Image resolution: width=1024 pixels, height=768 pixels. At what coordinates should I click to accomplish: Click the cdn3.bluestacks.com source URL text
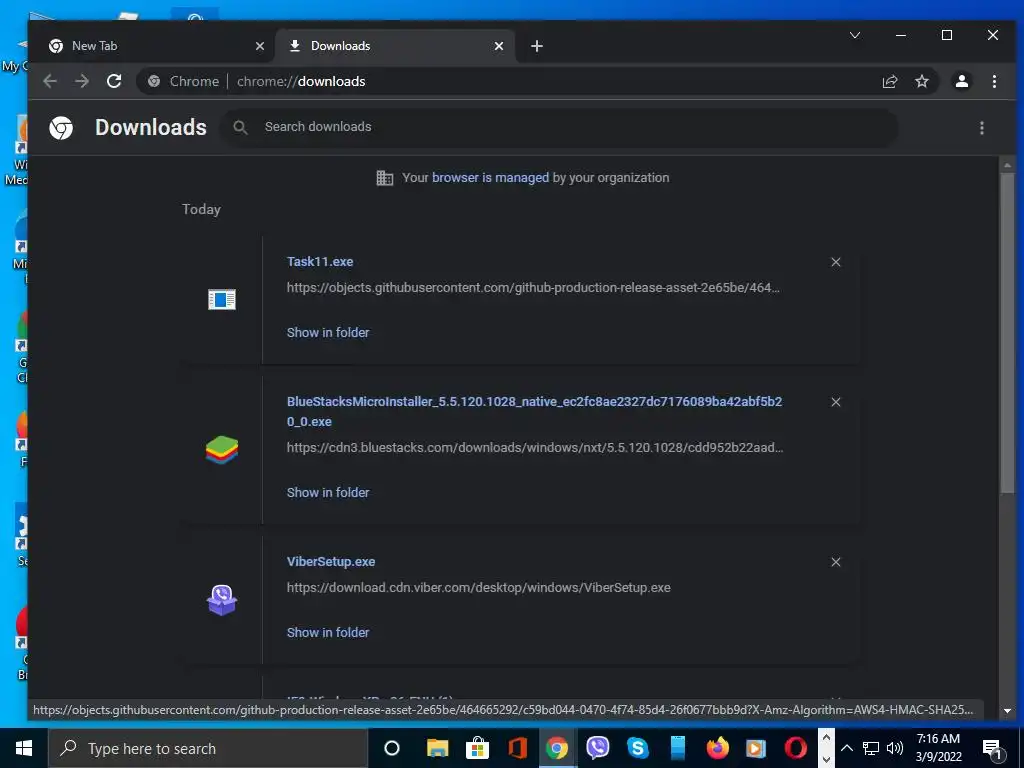(x=535, y=447)
